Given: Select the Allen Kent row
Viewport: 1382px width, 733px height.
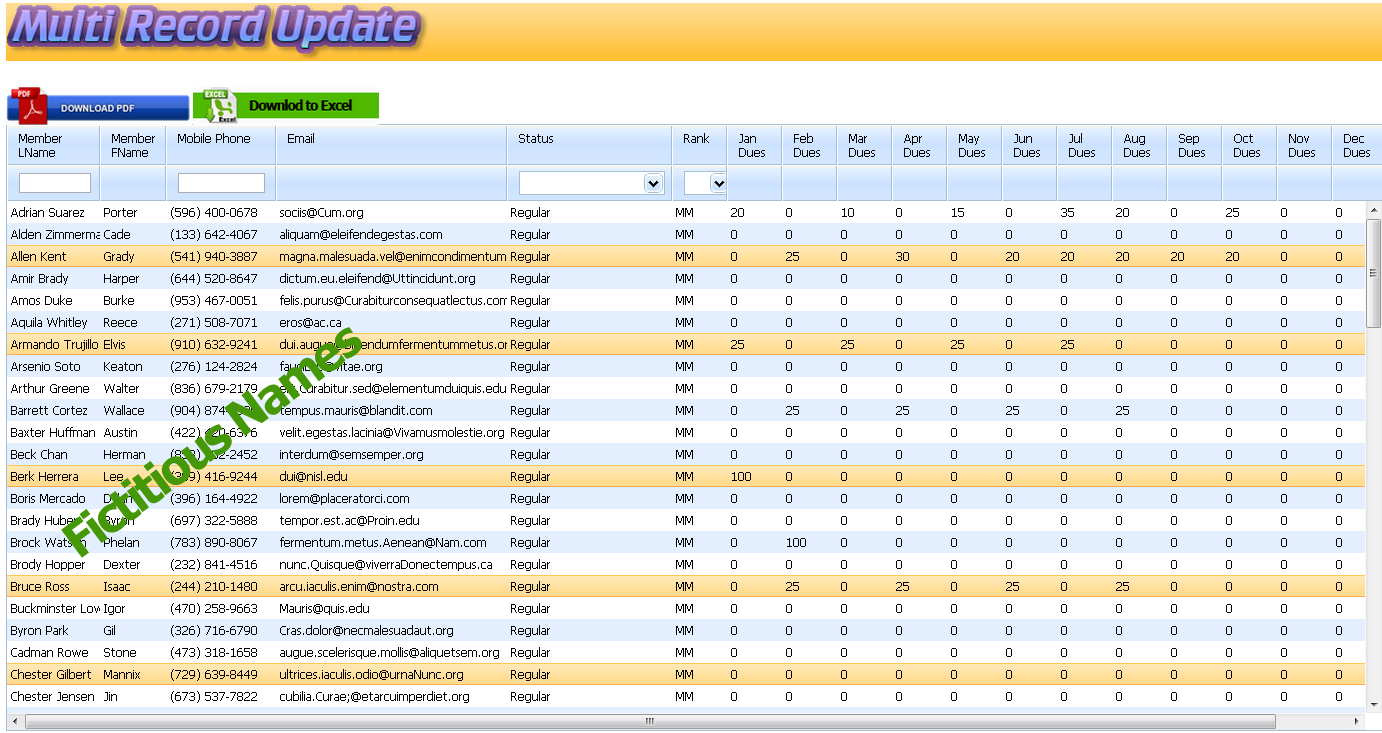Looking at the screenshot, I should click(38, 257).
